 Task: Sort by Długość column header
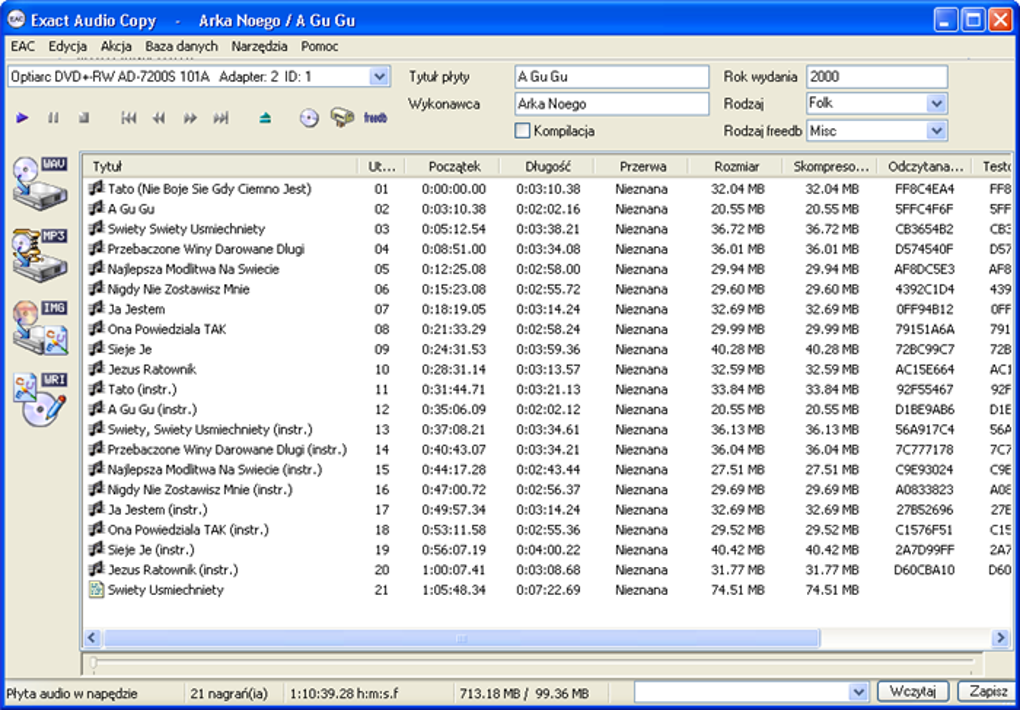pos(548,167)
